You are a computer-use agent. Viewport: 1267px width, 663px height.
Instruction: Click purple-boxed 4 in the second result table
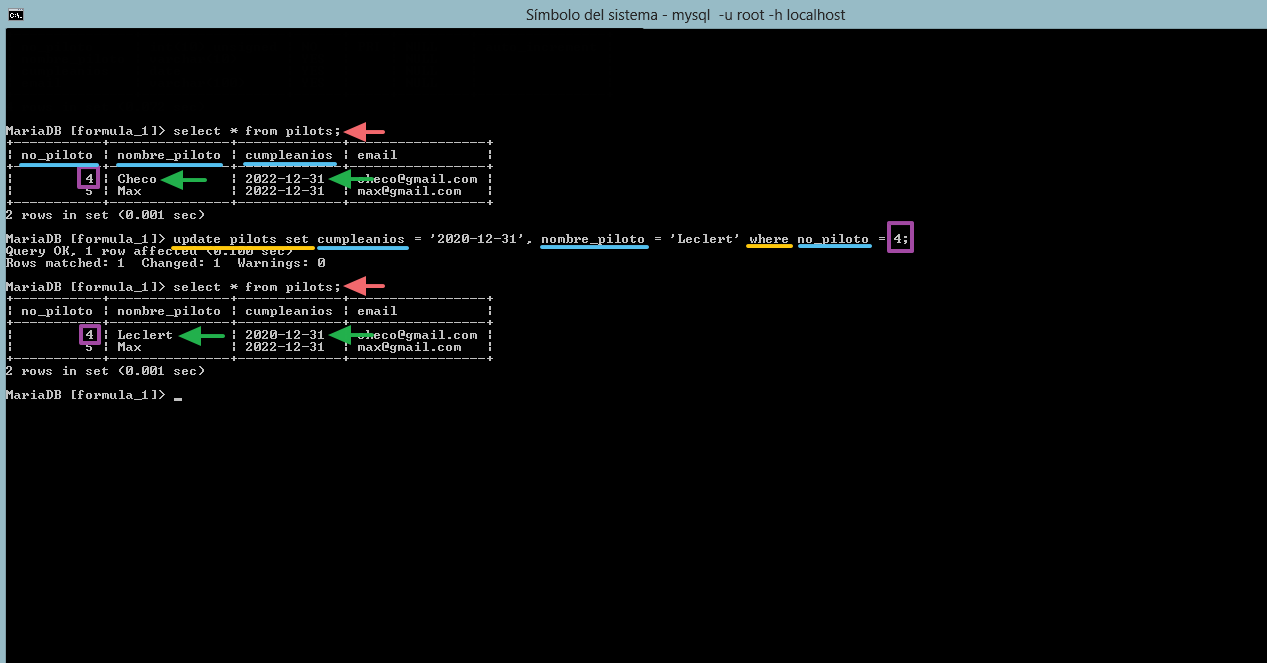[89, 335]
